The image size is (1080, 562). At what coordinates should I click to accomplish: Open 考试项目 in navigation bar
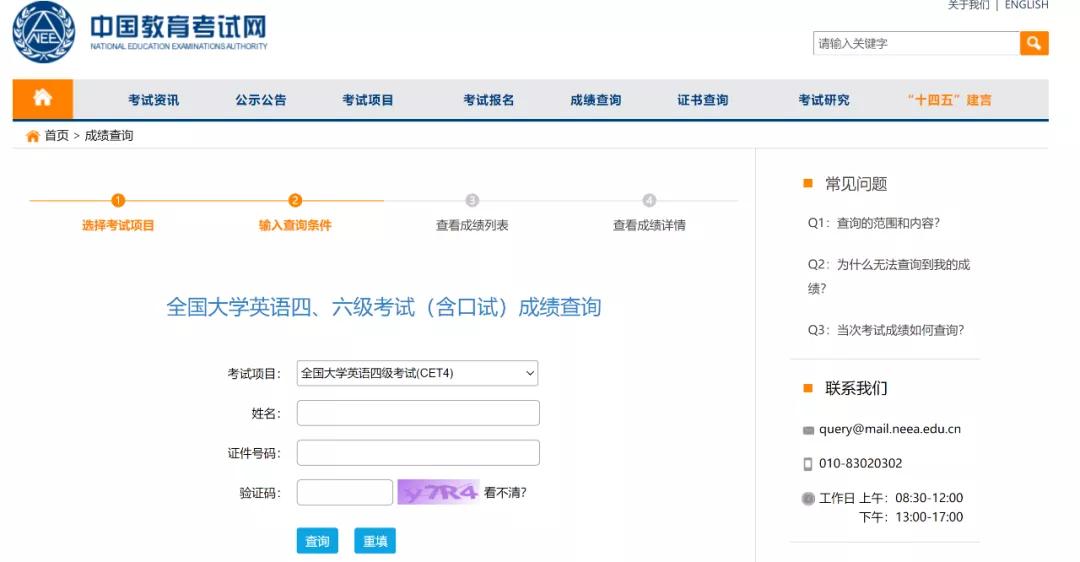coord(368,100)
